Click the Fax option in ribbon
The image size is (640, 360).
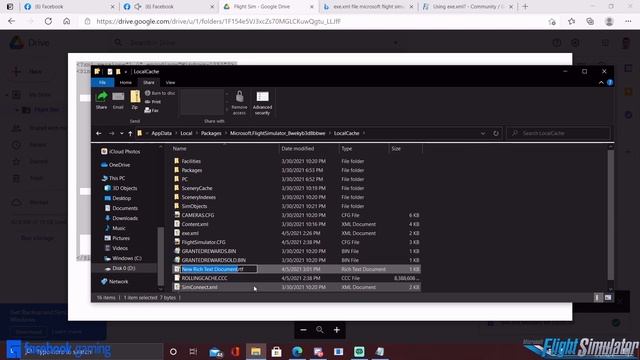tap(152, 110)
